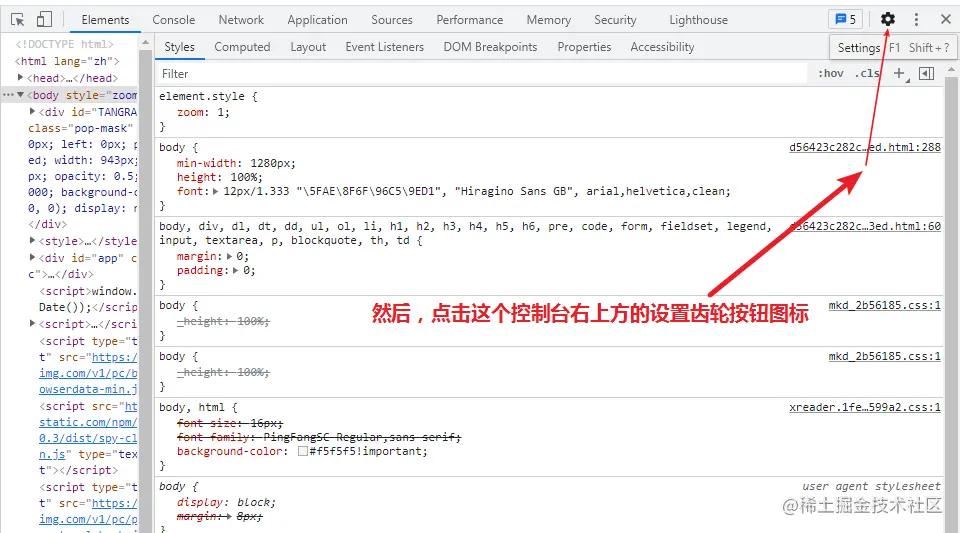Screen dimensions: 960x533
Task: Select the Properties sub-tab
Action: (x=584, y=47)
